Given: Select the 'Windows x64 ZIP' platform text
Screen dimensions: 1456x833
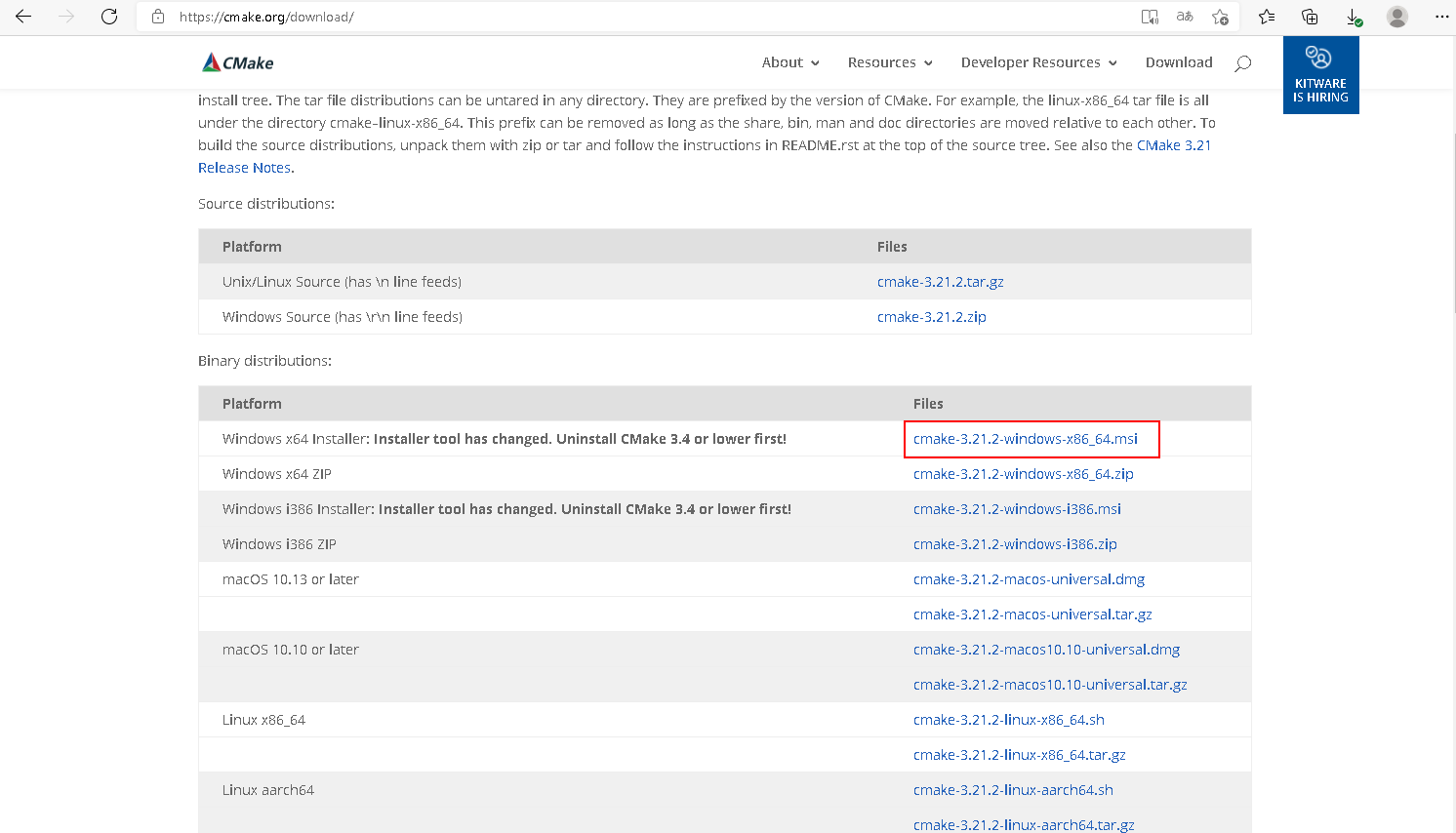Looking at the screenshot, I should pyautogui.click(x=277, y=474).
